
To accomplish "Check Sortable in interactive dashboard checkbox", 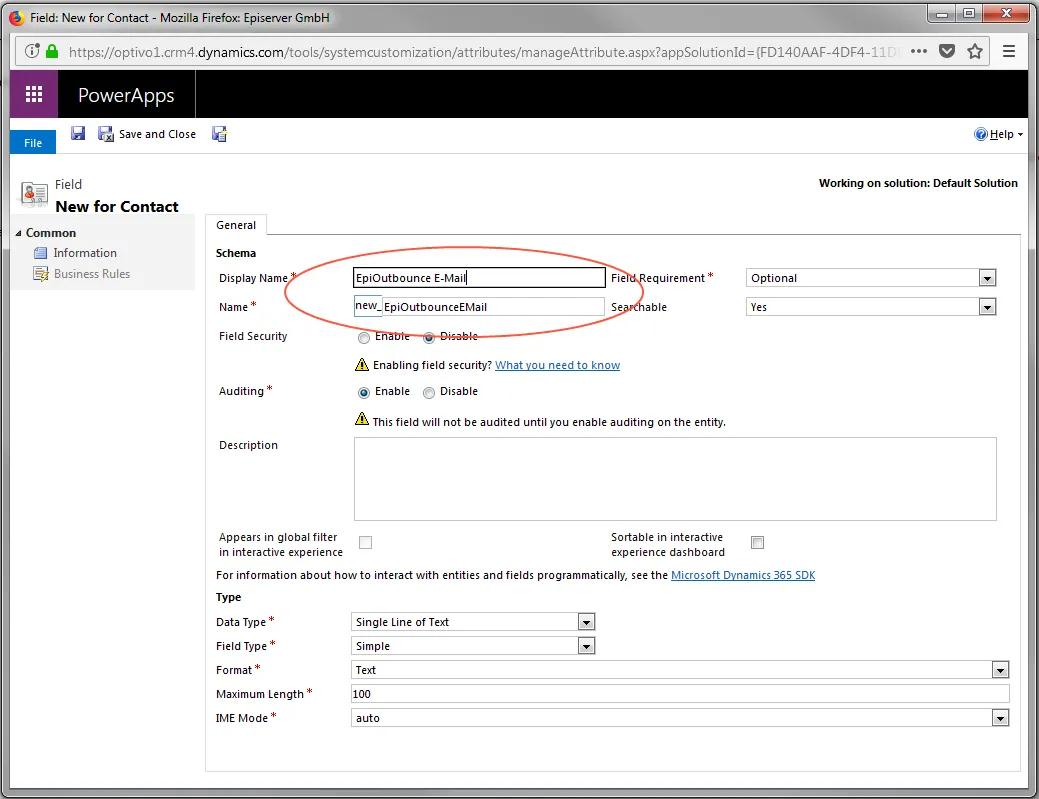I will [x=757, y=543].
